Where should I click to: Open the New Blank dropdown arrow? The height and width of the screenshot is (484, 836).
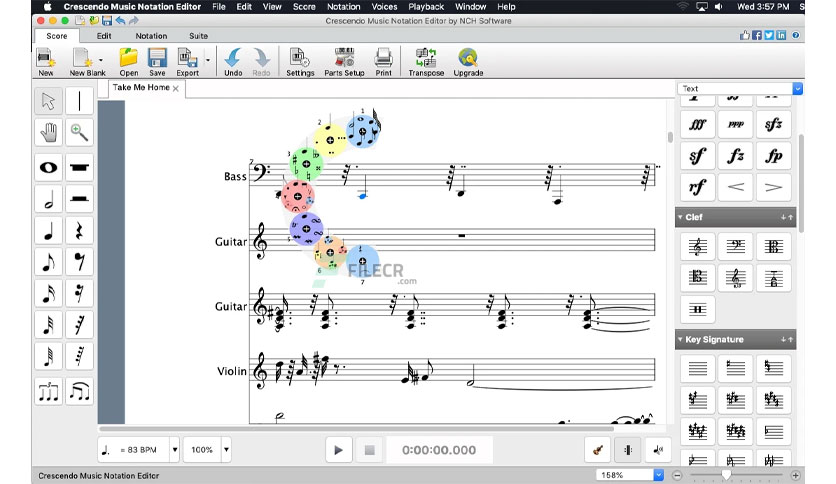[x=101, y=60]
